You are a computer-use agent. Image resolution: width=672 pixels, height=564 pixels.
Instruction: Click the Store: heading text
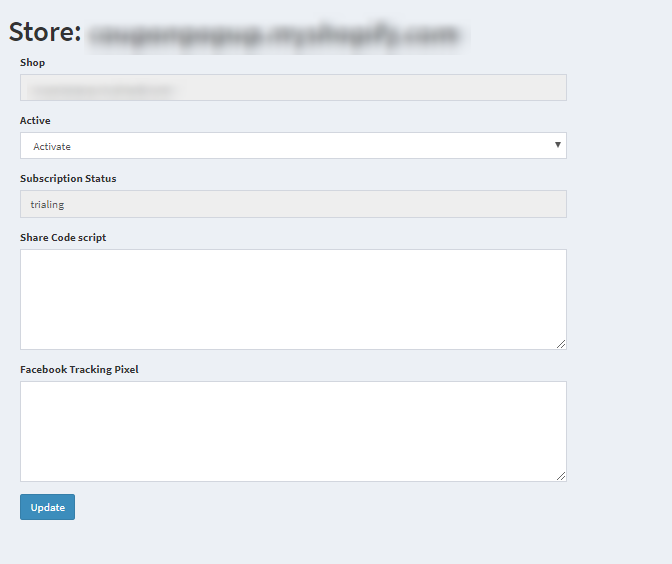pyautogui.click(x=45, y=32)
